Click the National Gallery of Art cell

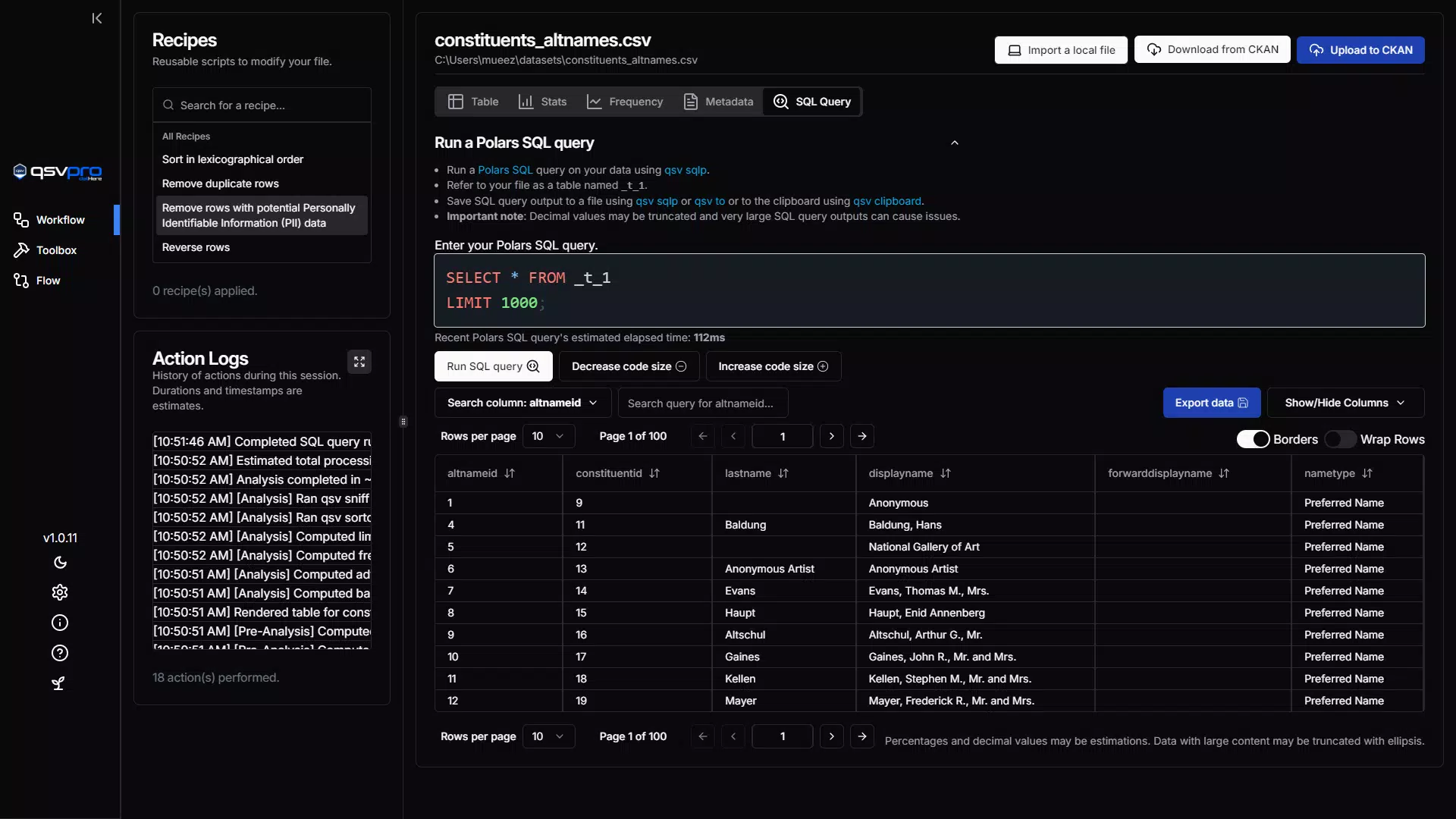coord(975,547)
